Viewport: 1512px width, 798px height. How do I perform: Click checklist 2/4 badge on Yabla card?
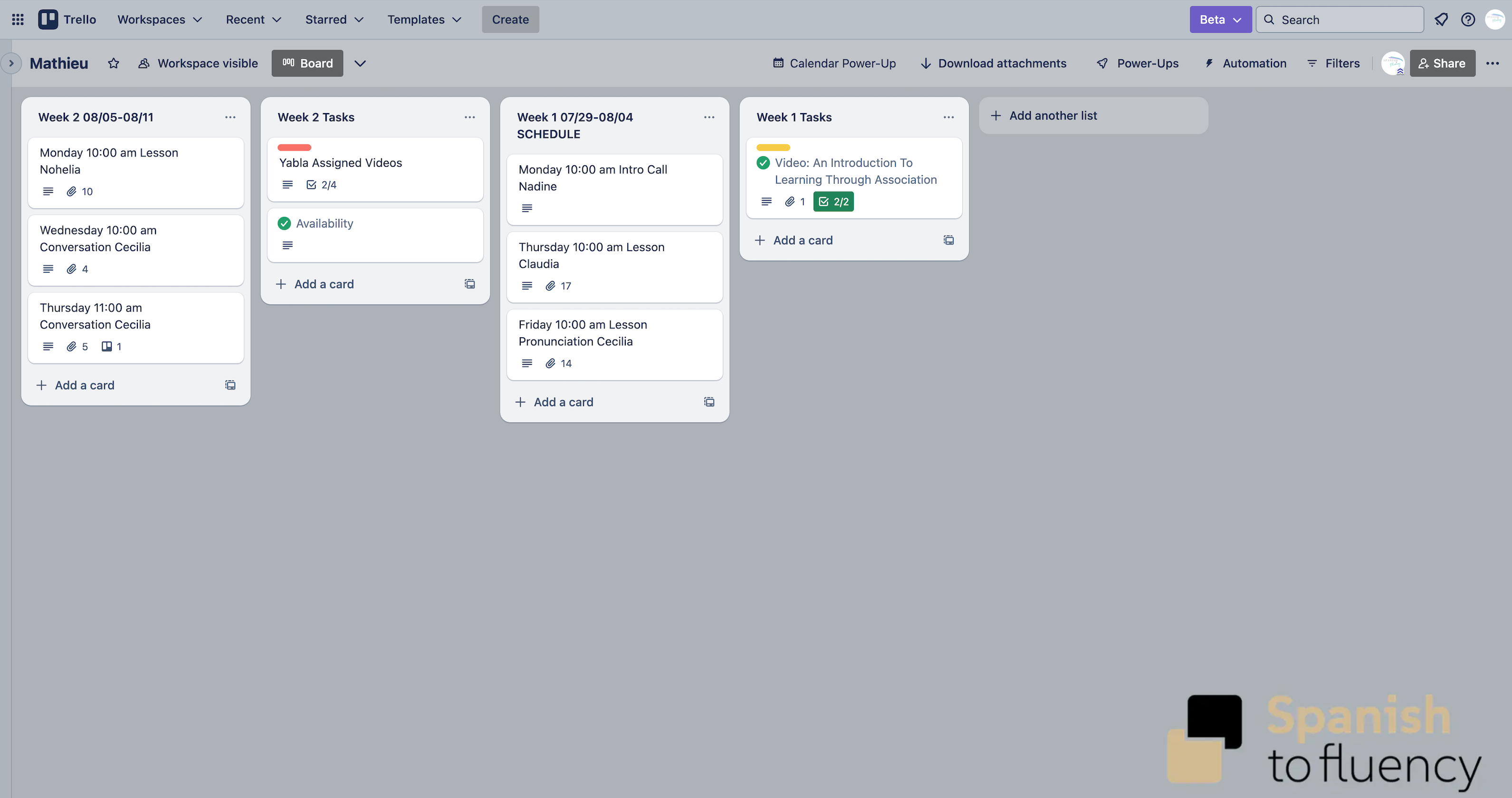click(x=321, y=185)
